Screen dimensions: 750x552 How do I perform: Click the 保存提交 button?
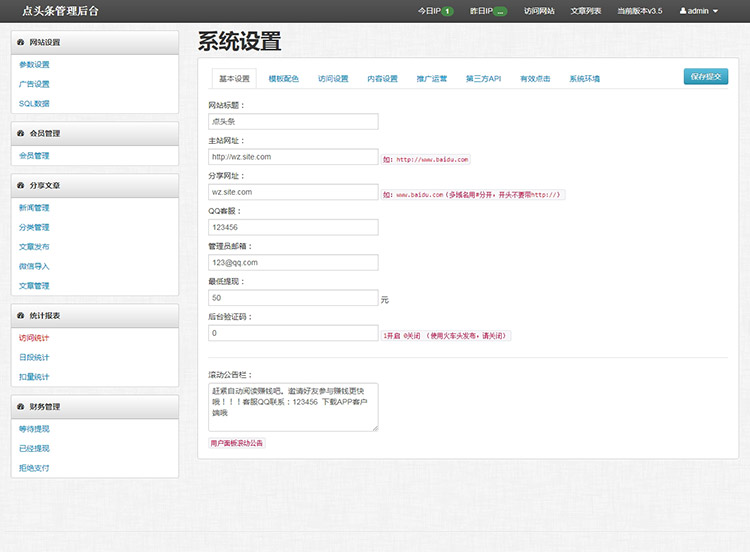[x=706, y=77]
